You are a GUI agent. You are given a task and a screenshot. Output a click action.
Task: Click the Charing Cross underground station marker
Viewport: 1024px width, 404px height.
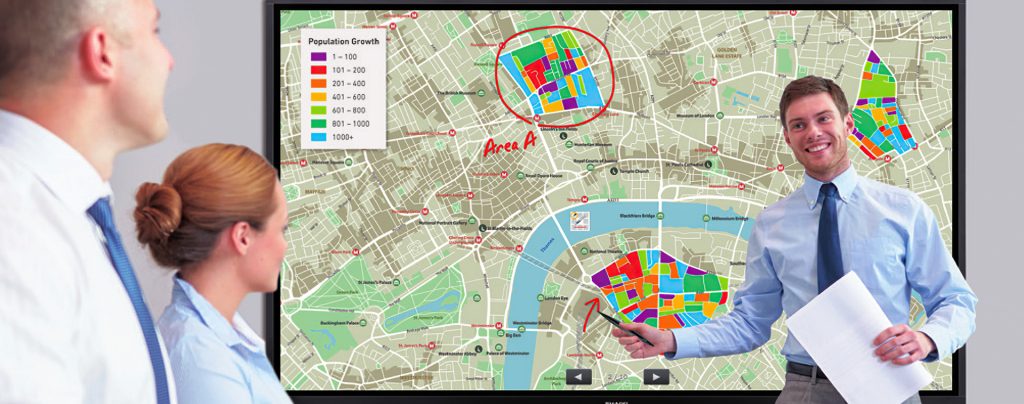(x=477, y=240)
